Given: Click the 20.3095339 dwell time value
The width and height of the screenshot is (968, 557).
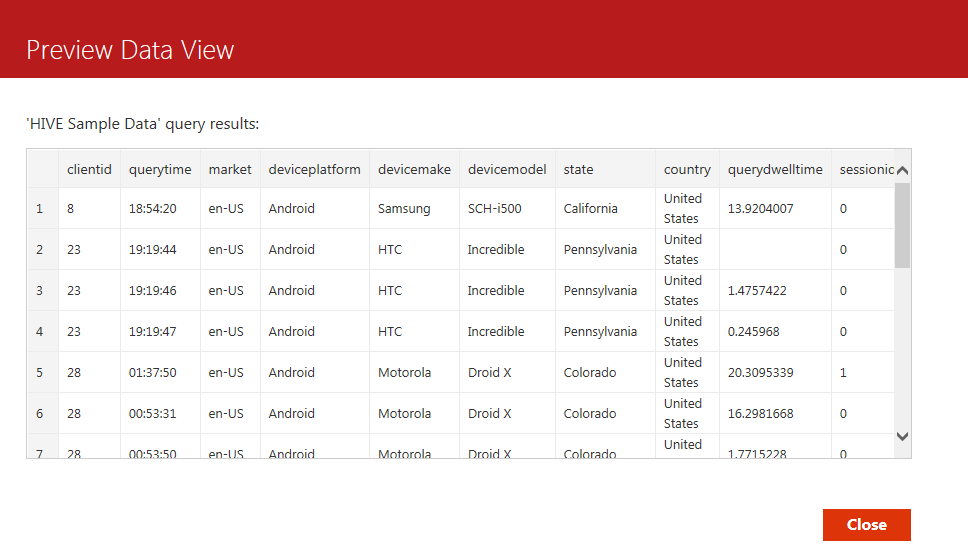Looking at the screenshot, I should tap(763, 372).
